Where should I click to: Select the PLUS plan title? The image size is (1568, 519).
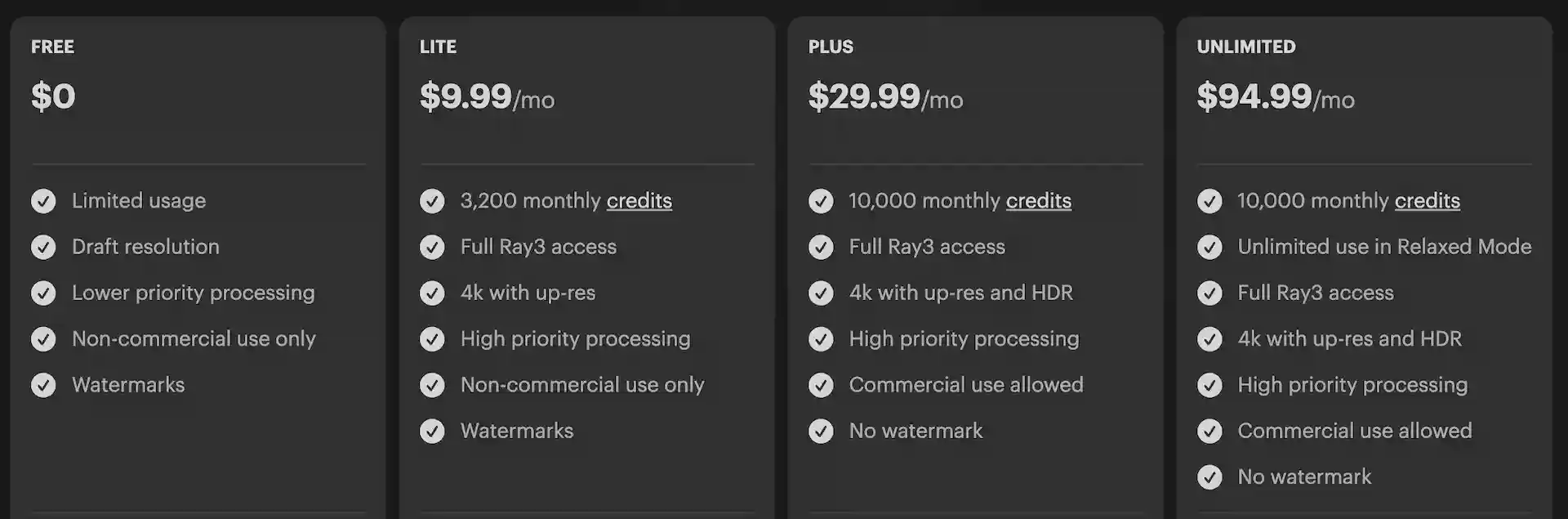831,47
